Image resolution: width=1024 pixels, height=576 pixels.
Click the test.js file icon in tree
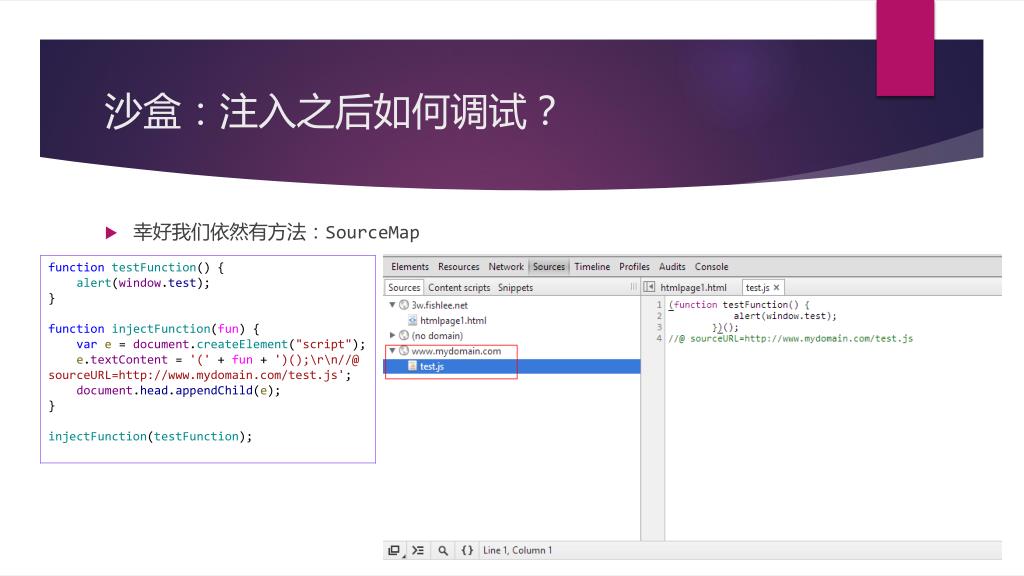[412, 366]
